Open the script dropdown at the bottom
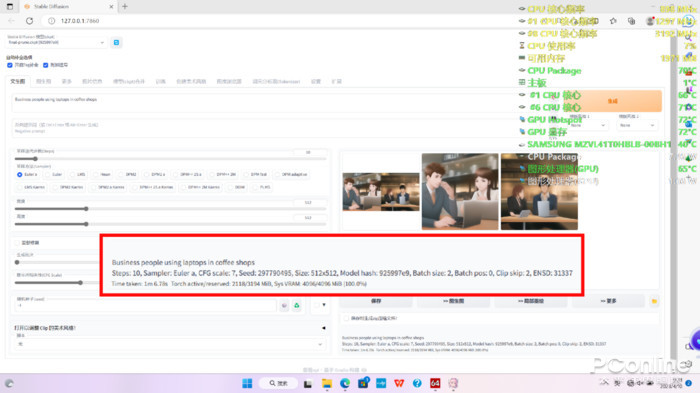Image resolution: width=700 pixels, height=393 pixels. tap(168, 344)
